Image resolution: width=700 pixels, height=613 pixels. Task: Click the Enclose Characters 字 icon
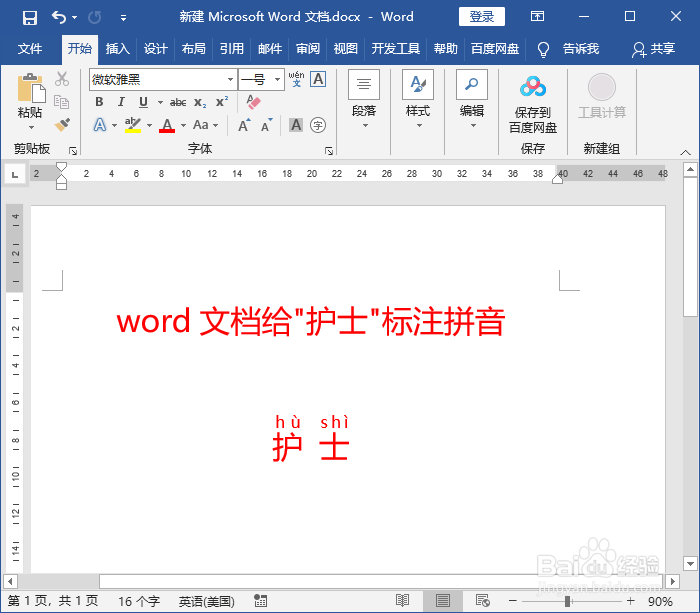click(318, 125)
